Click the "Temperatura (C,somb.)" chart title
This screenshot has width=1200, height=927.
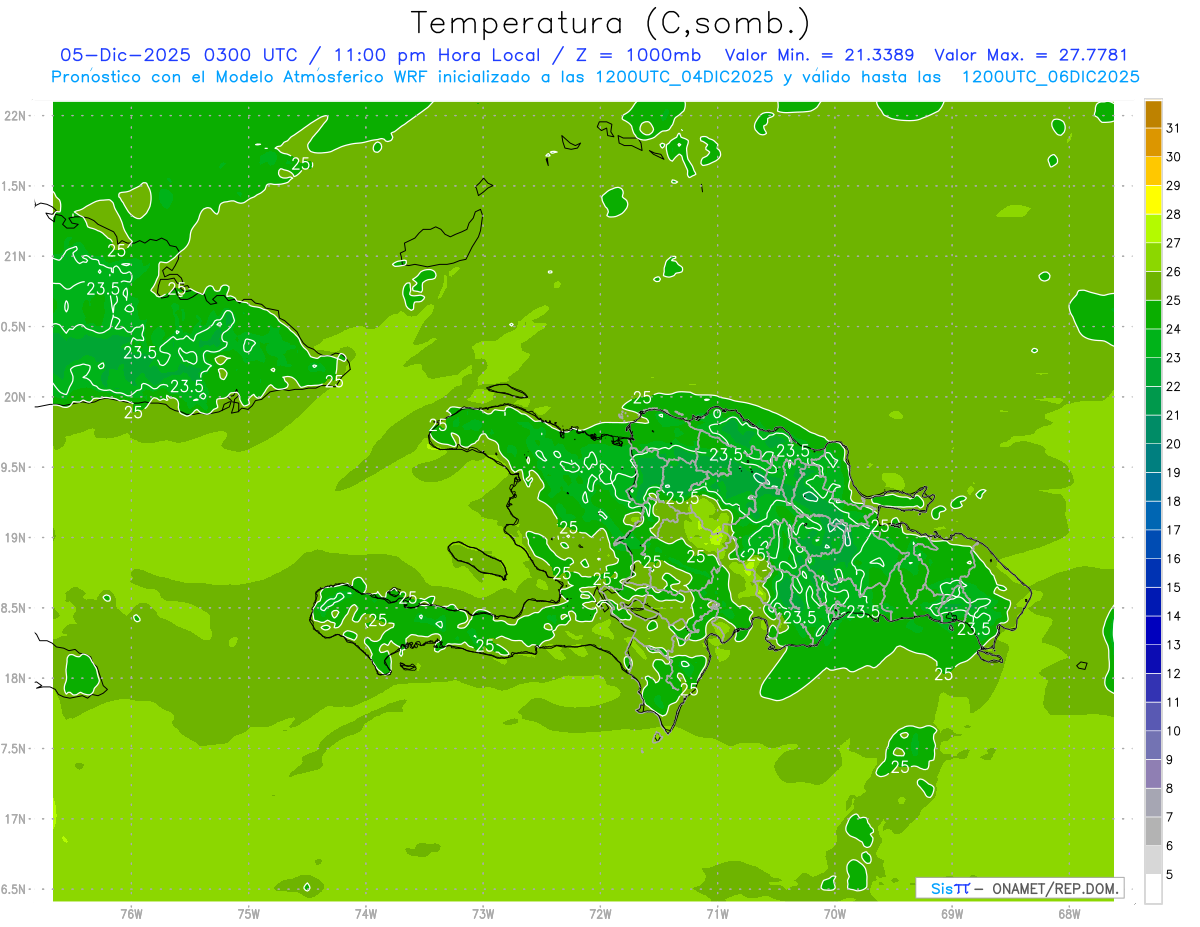click(x=611, y=23)
